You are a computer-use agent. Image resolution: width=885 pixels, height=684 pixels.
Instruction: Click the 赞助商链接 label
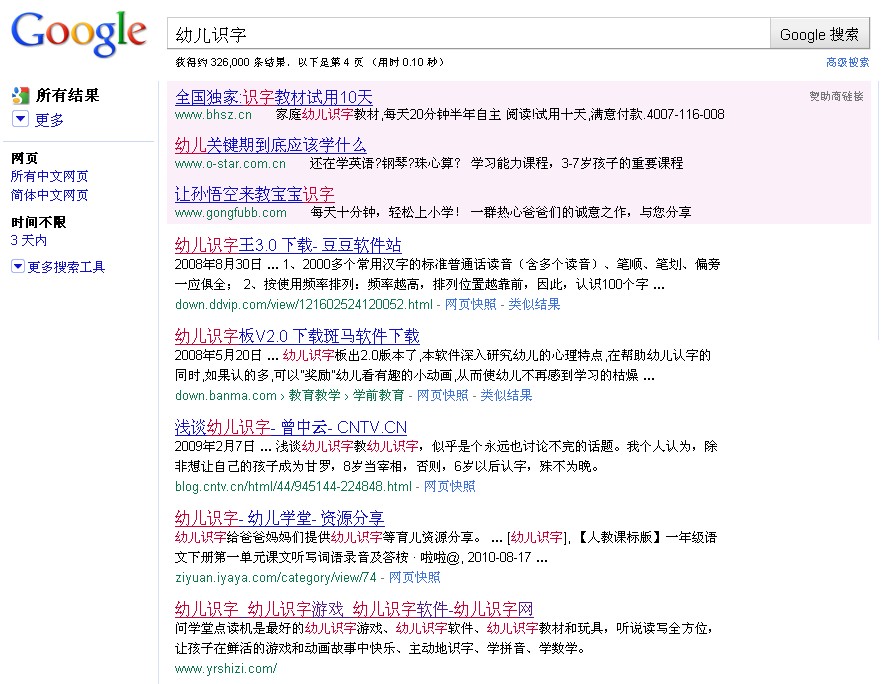pos(836,96)
